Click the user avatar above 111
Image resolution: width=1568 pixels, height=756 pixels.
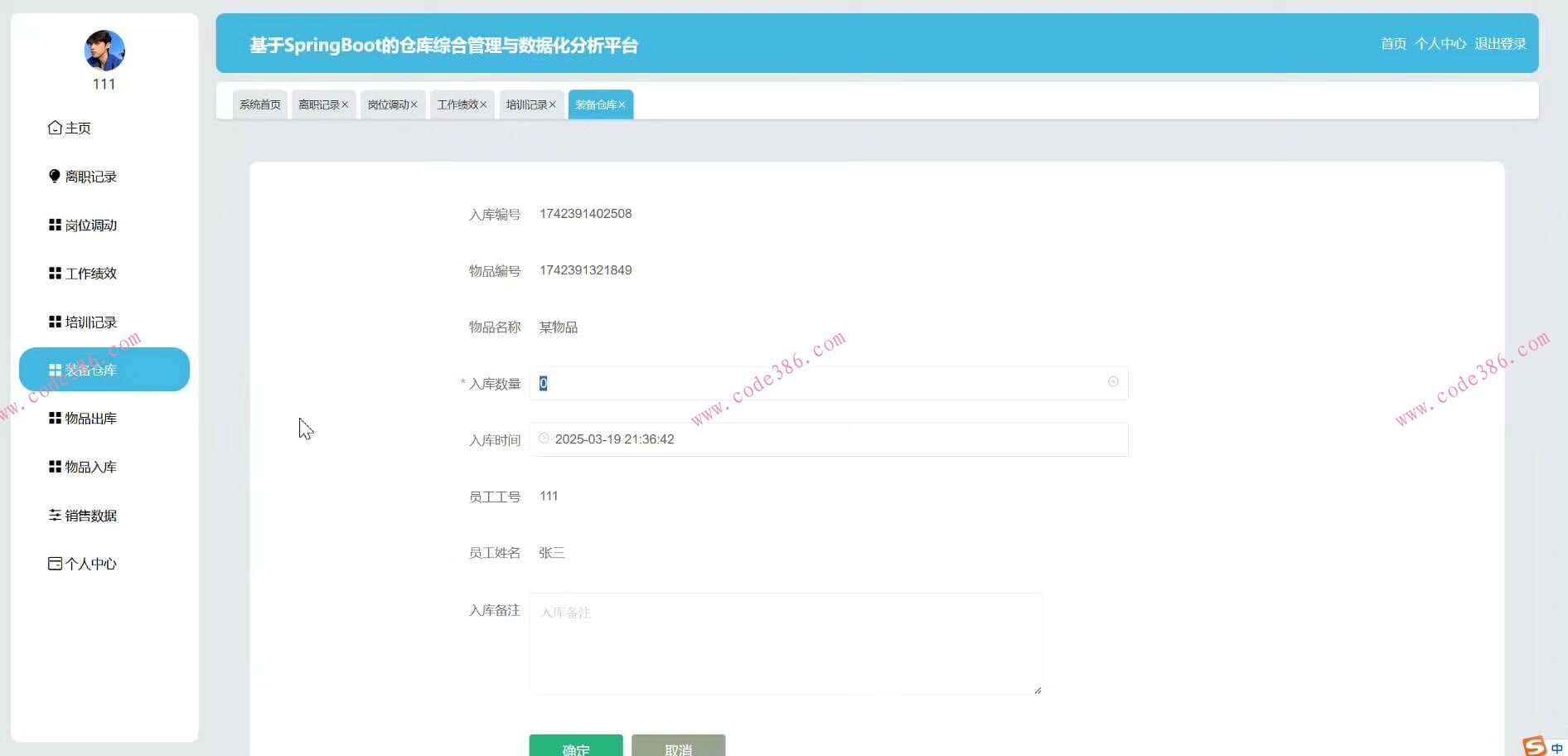pyautogui.click(x=104, y=50)
